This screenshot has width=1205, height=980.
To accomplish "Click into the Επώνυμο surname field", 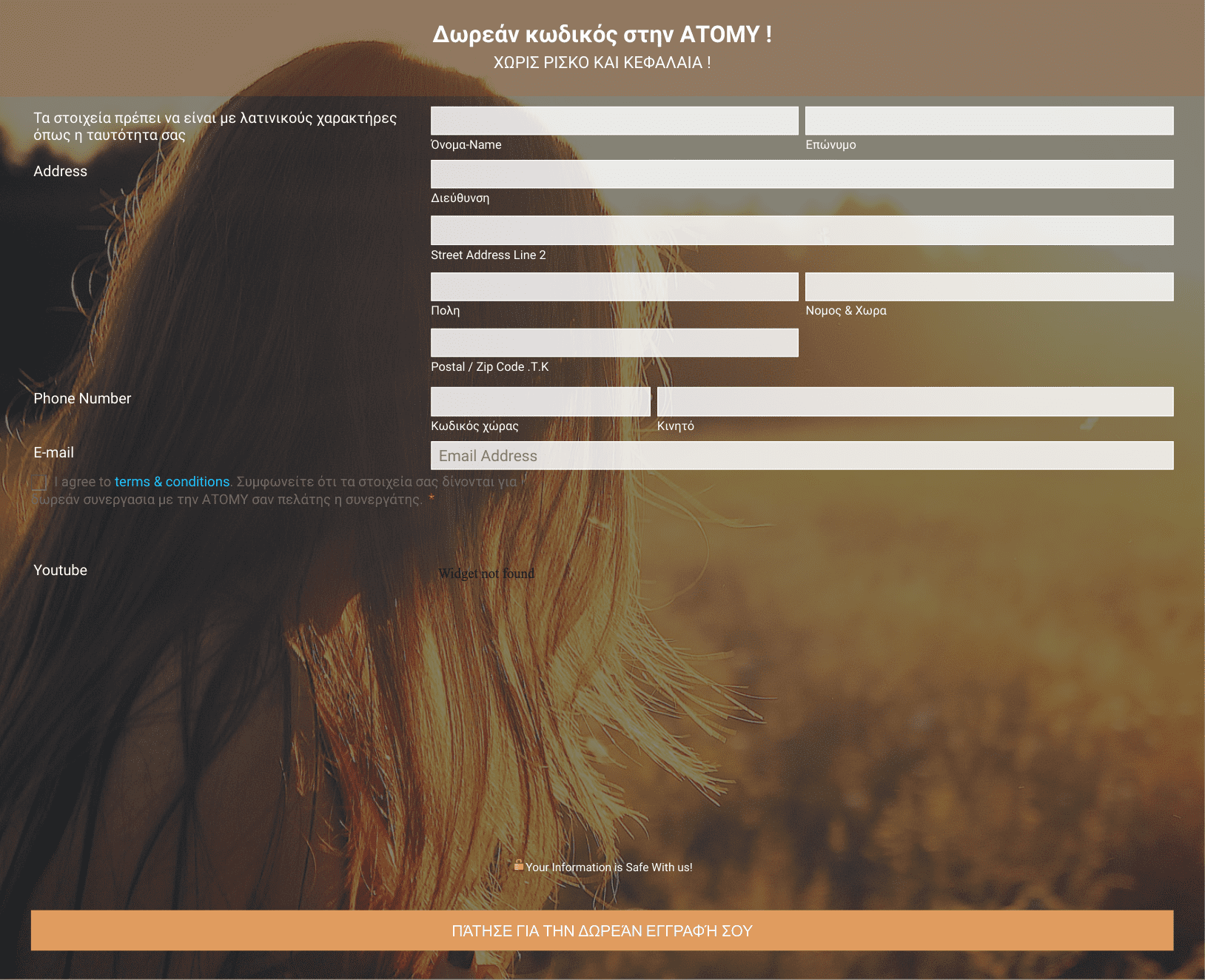I will pos(989,121).
